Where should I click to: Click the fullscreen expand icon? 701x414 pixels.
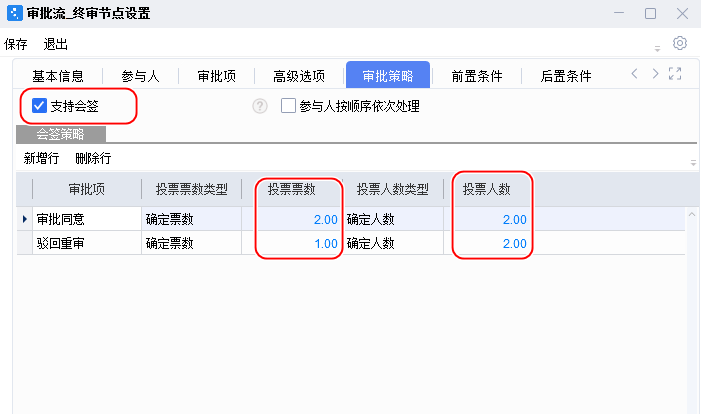(x=674, y=74)
